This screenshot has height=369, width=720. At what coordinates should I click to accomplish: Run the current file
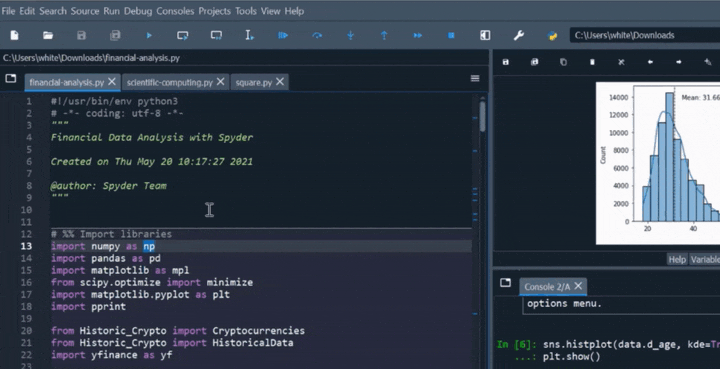pyautogui.click(x=149, y=35)
